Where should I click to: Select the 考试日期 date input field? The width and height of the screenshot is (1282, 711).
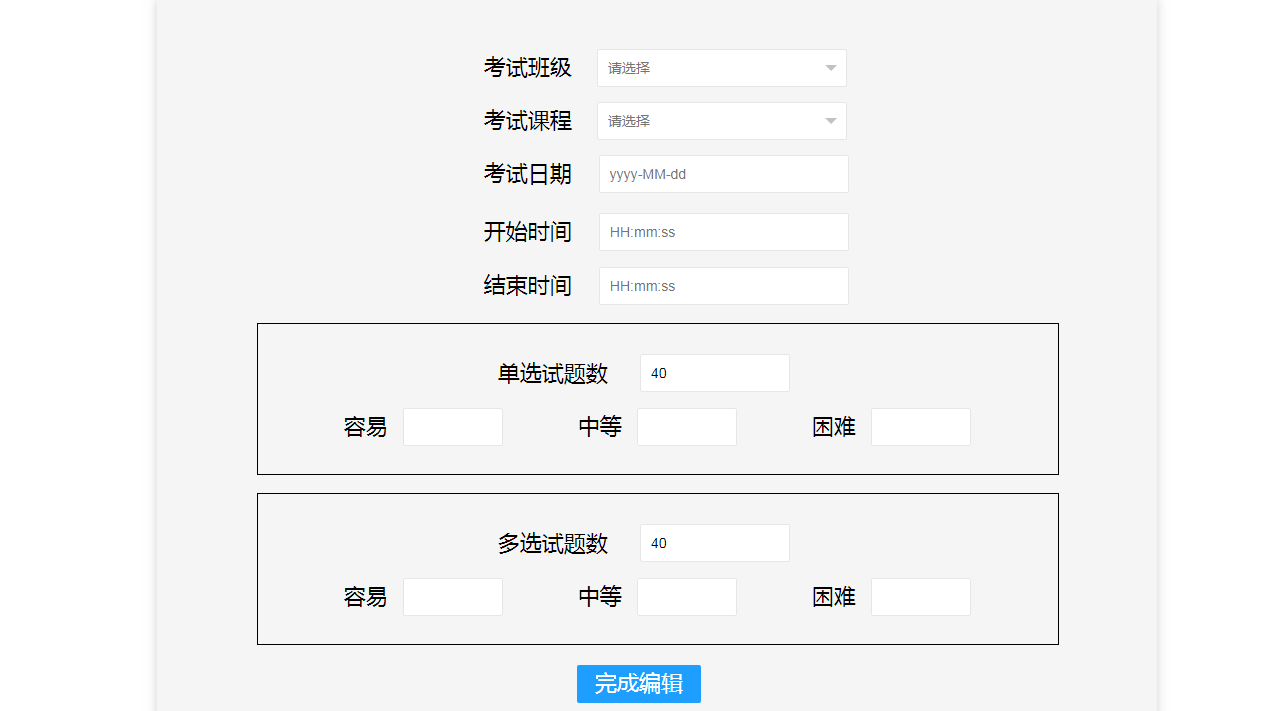(723, 173)
